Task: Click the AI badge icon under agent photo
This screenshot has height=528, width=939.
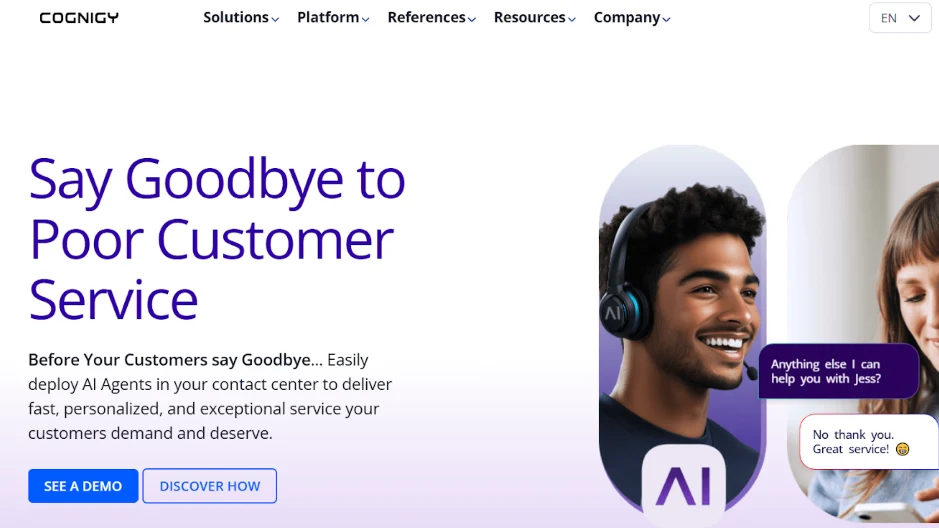Action: coord(683,482)
